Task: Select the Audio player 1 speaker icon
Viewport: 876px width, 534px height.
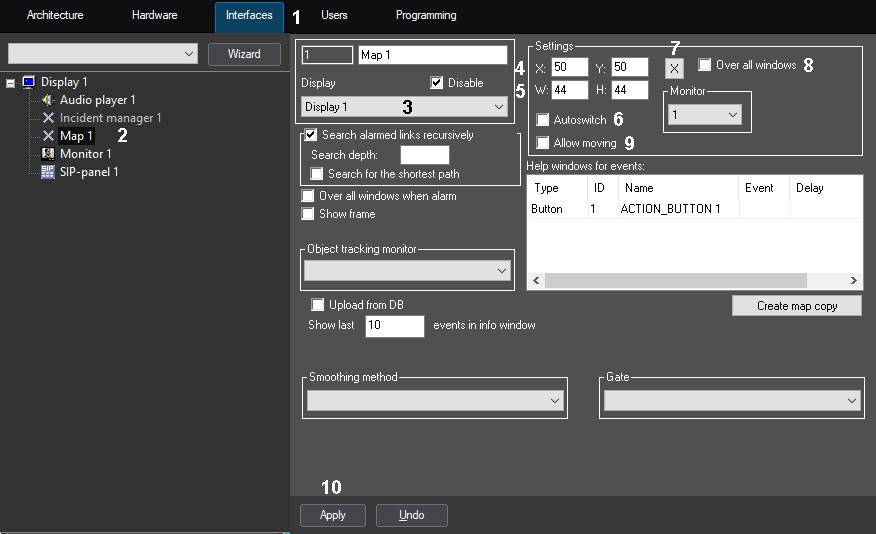Action: coord(48,100)
